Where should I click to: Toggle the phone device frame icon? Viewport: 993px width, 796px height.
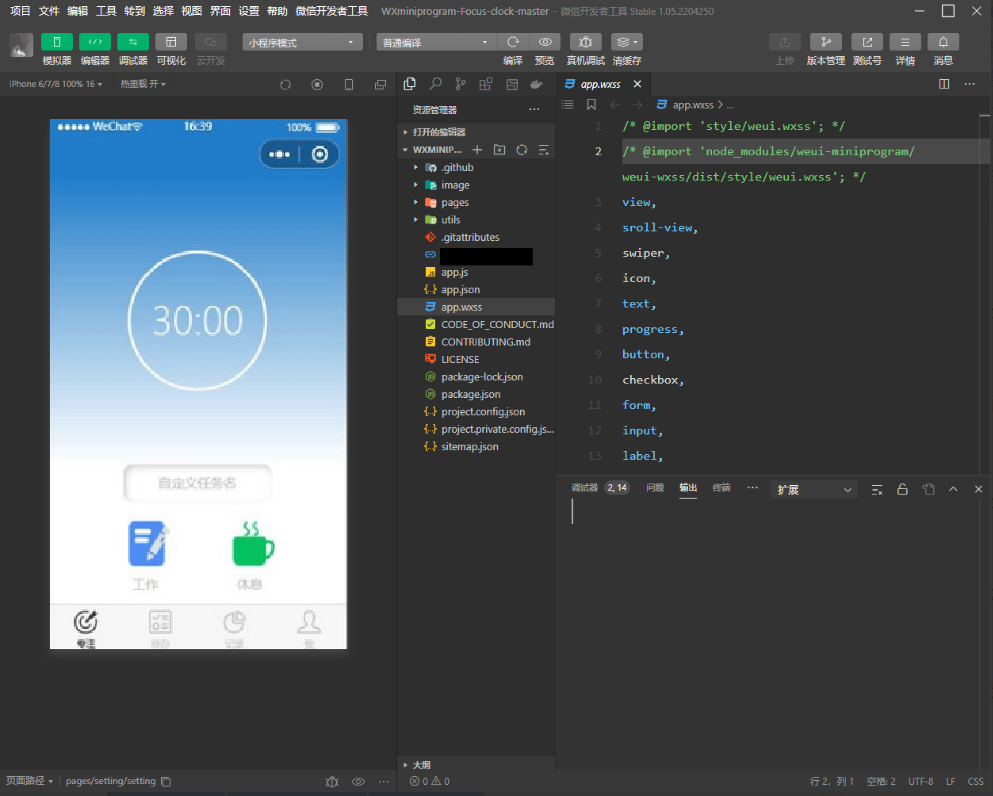tap(349, 84)
